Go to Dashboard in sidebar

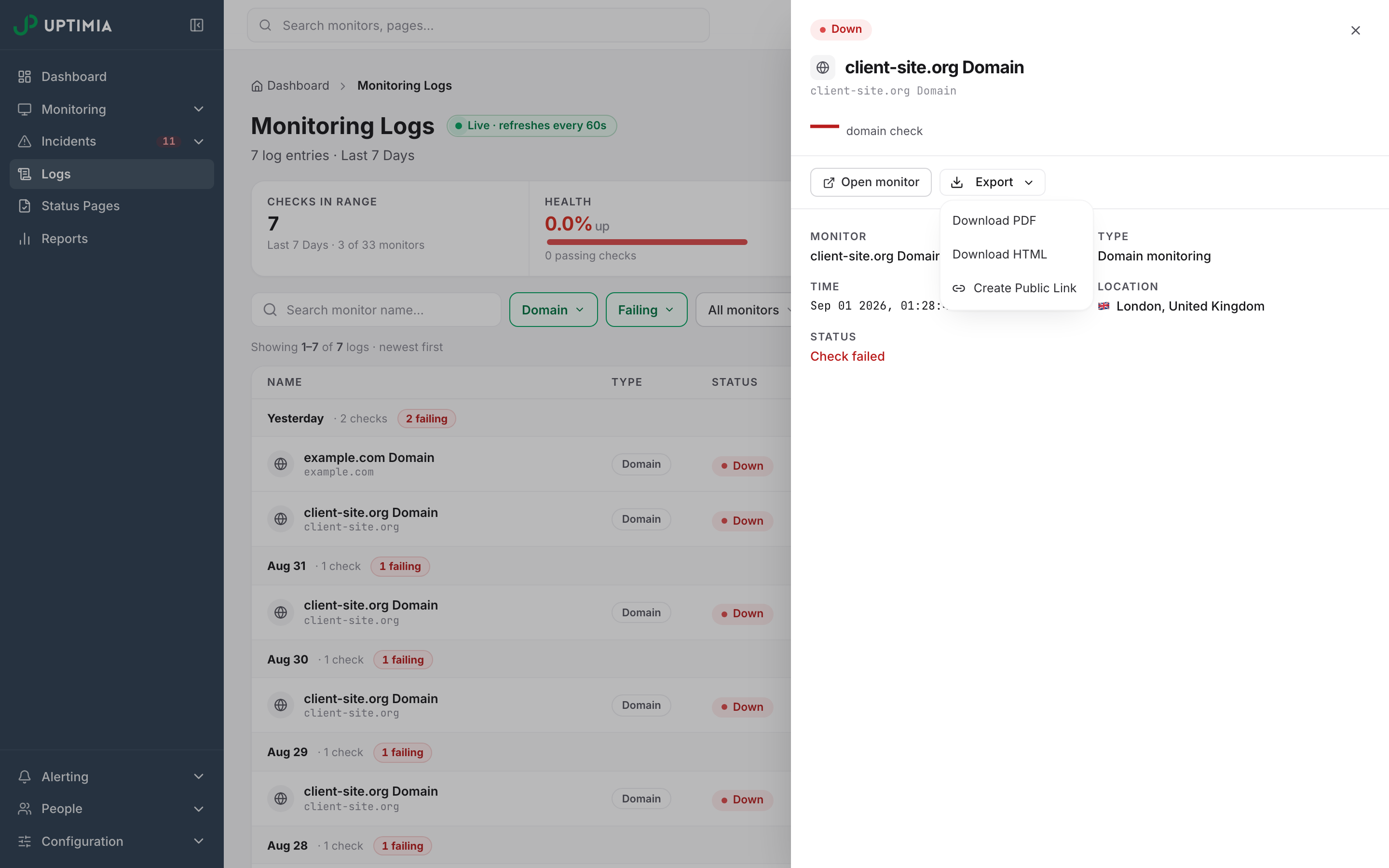[x=112, y=76]
